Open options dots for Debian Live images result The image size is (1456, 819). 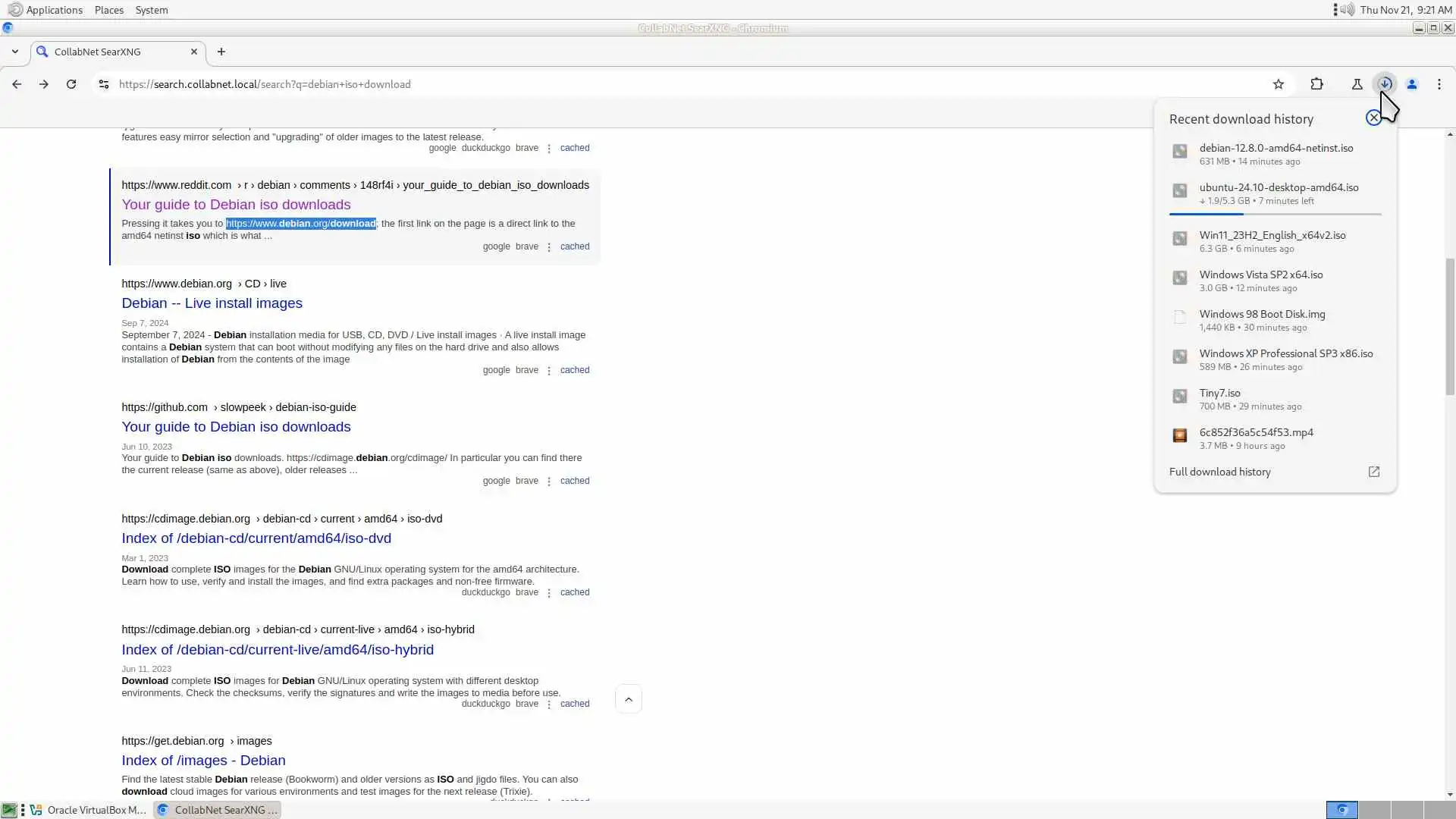pyautogui.click(x=549, y=371)
